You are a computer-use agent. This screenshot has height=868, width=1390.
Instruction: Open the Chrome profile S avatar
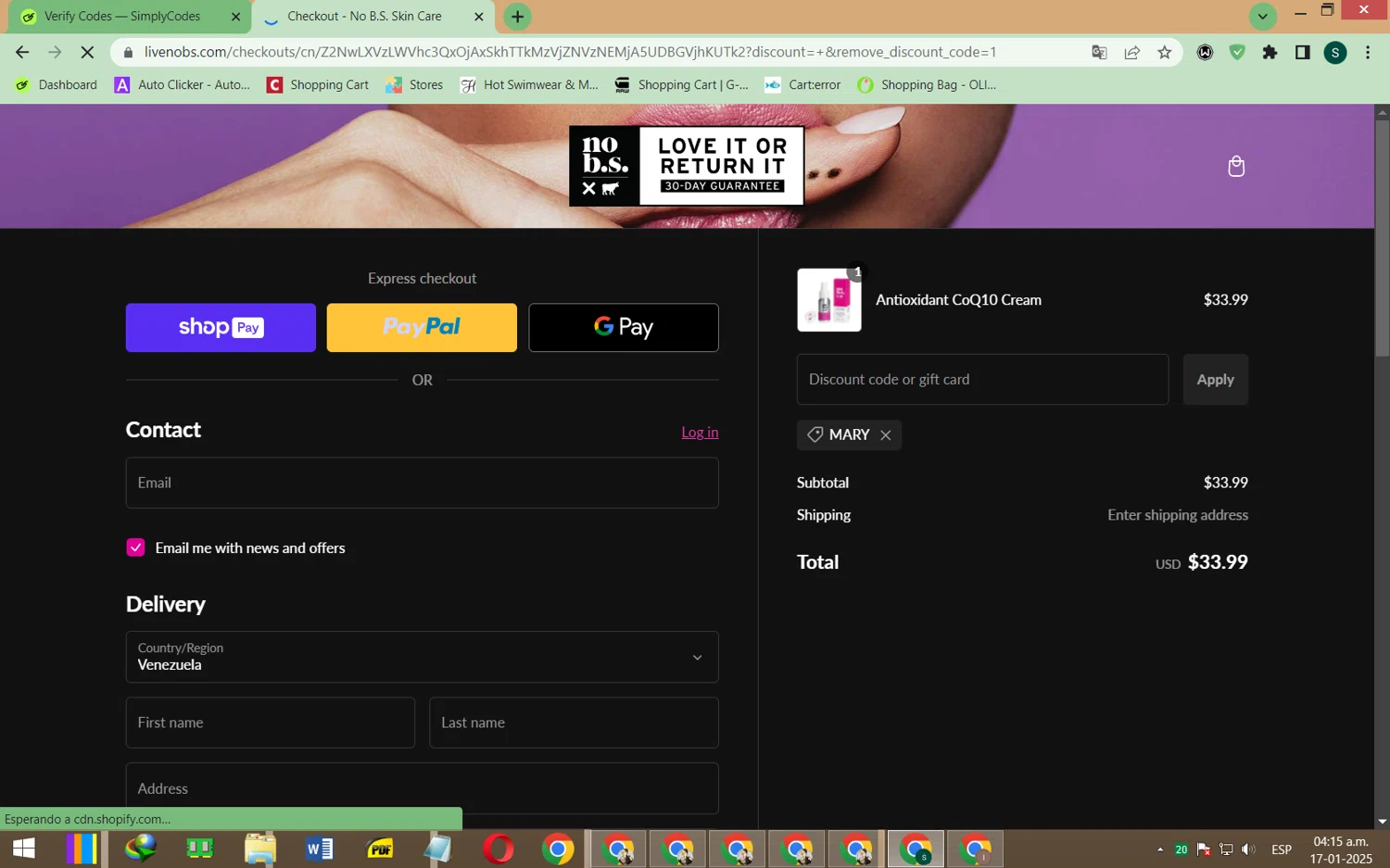[x=1334, y=53]
